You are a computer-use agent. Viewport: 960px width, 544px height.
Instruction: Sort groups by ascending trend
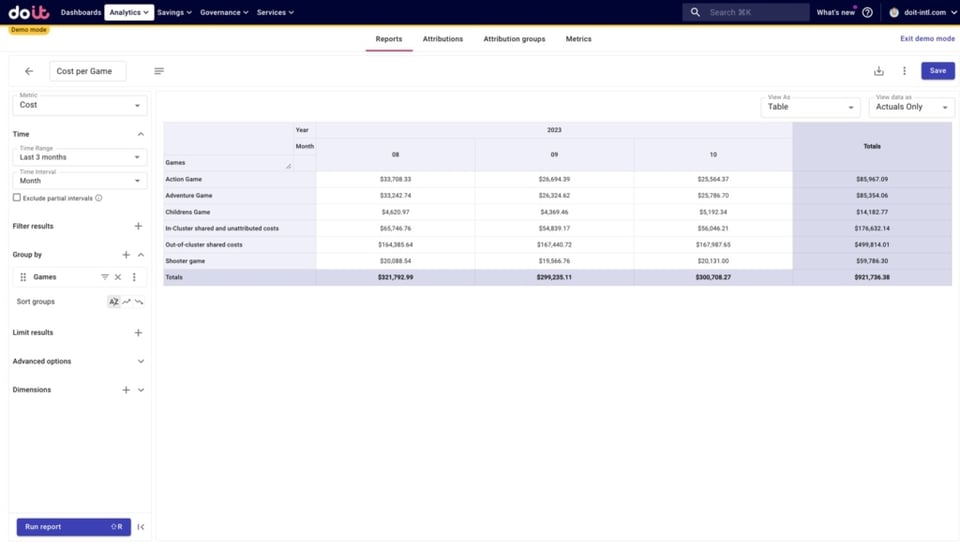coord(127,302)
